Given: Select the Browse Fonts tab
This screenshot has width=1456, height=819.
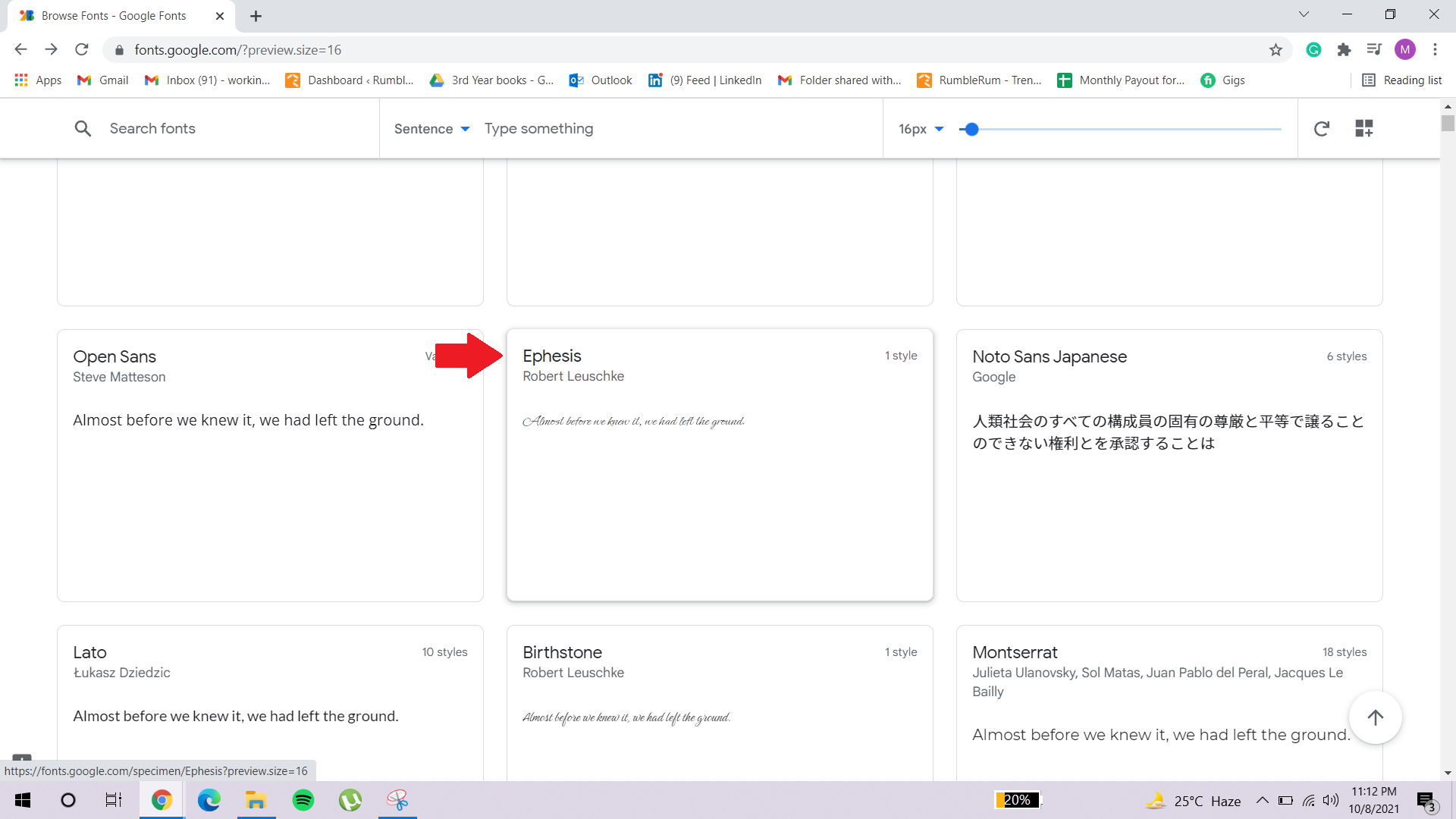Looking at the screenshot, I should tap(121, 16).
